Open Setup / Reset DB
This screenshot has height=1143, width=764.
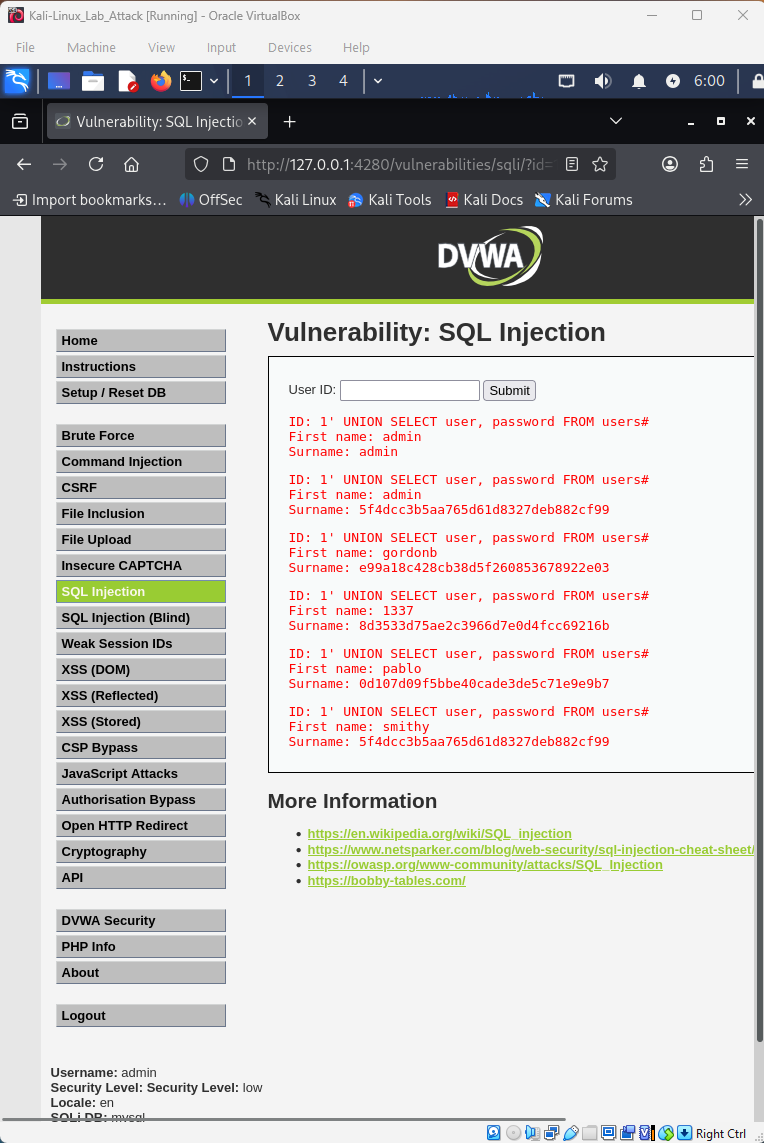pyautogui.click(x=141, y=392)
